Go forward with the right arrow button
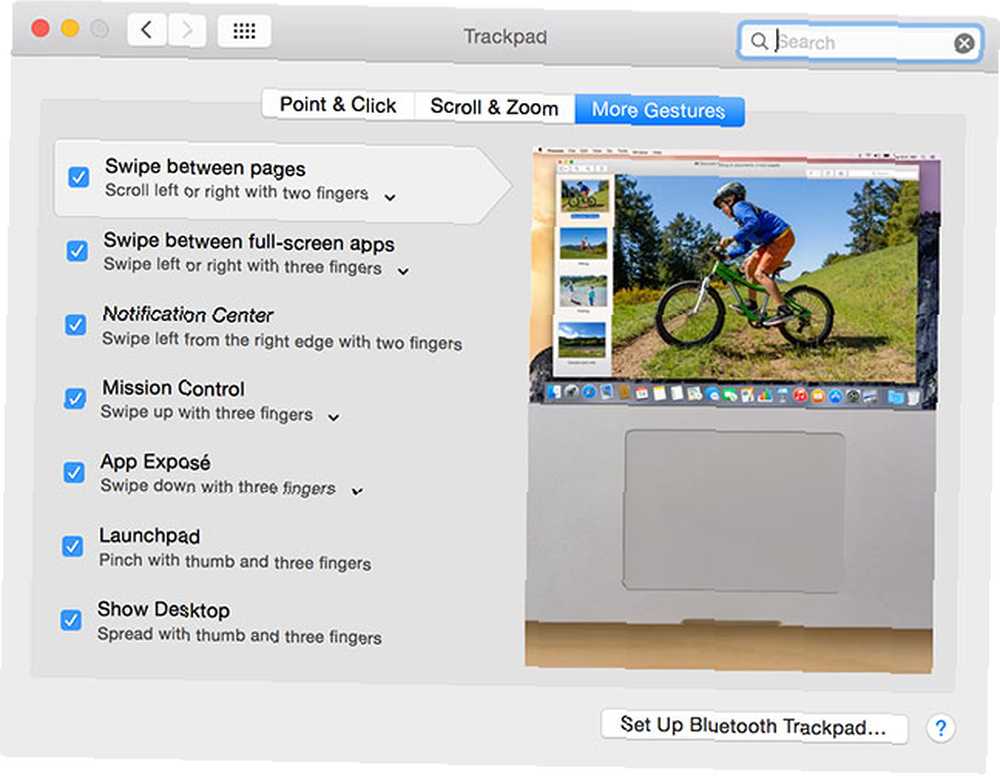Image resolution: width=1000 pixels, height=776 pixels. point(187,29)
